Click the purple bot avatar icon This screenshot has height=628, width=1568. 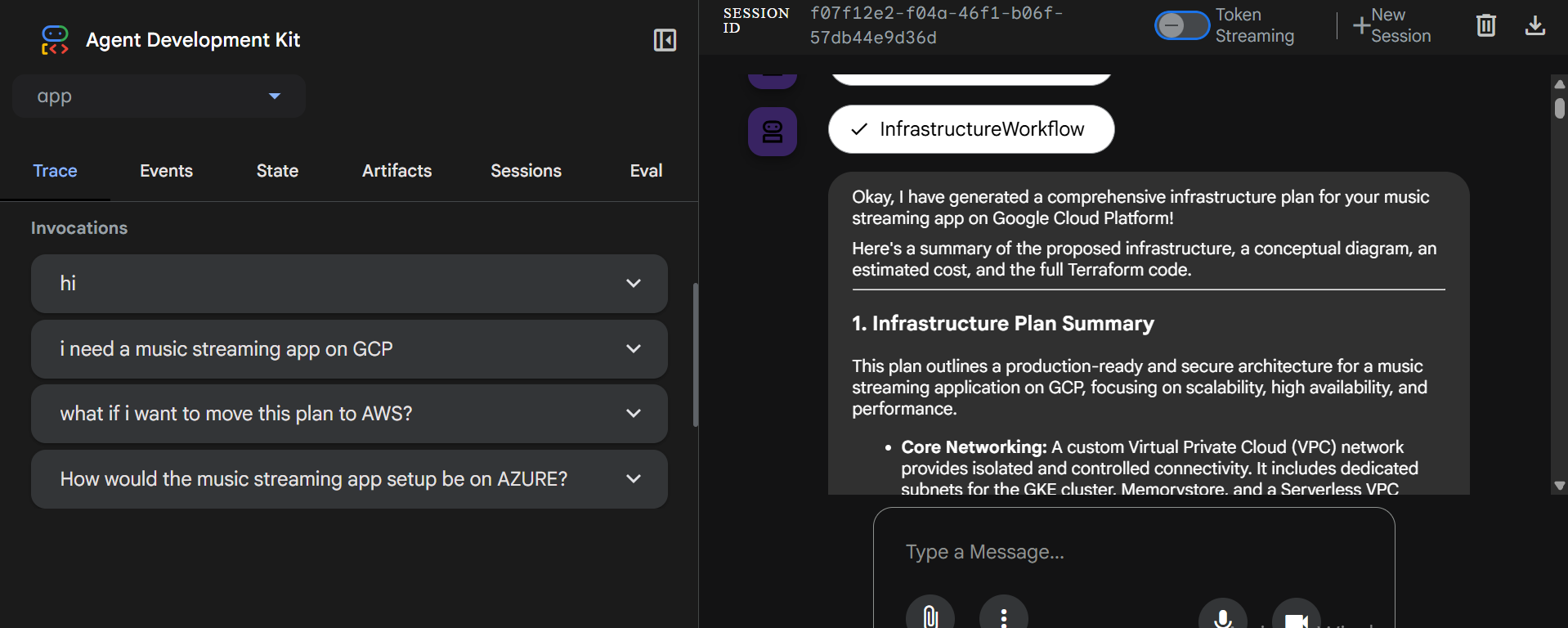coord(773,131)
